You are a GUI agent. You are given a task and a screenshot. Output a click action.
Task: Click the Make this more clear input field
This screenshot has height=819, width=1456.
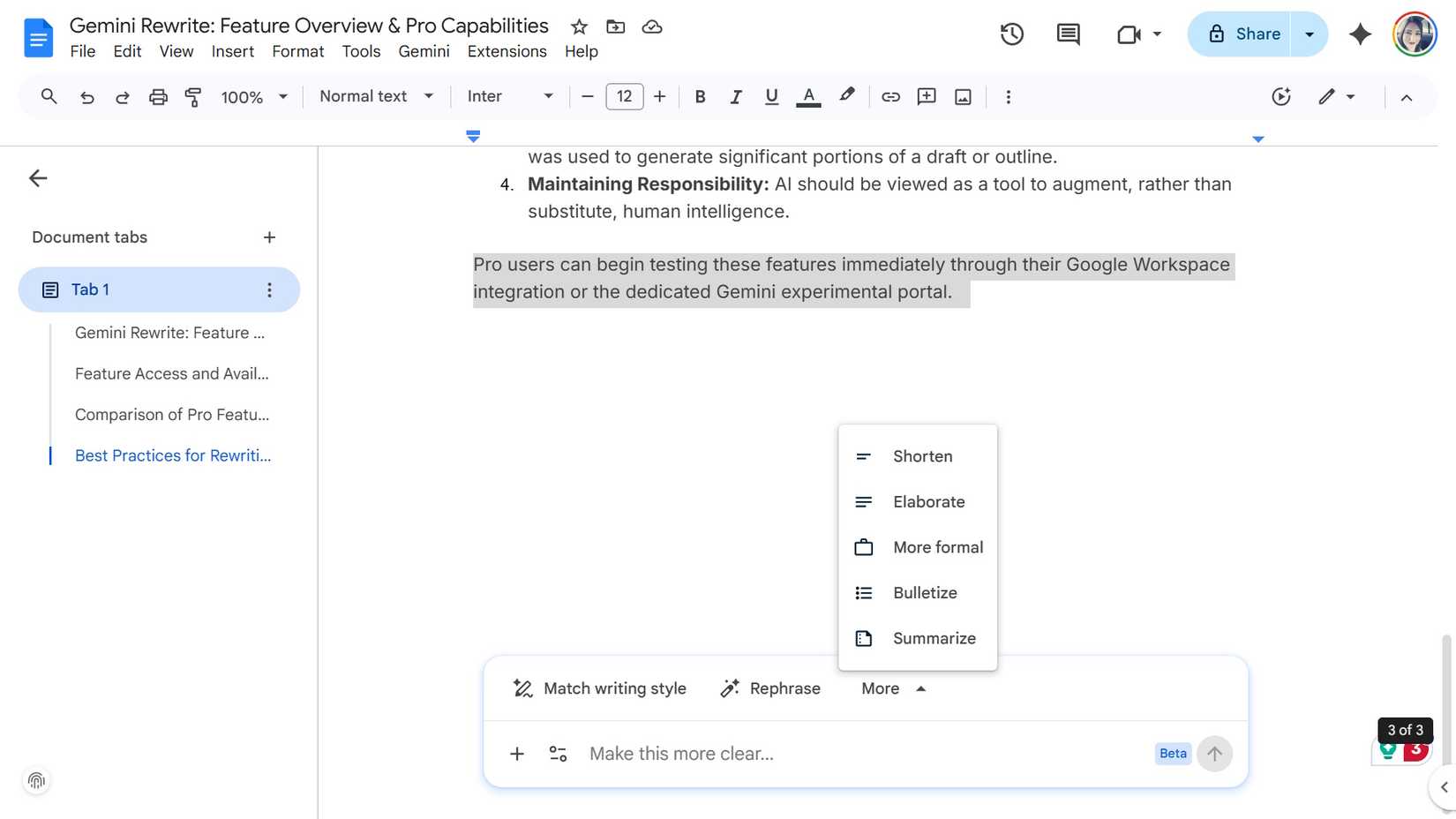pos(794,754)
